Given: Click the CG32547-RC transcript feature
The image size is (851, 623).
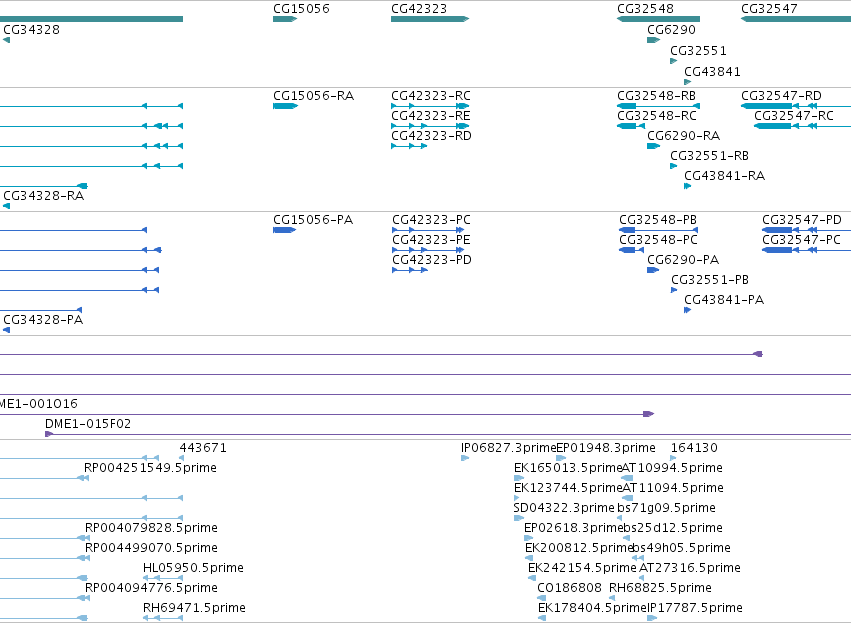Looking at the screenshot, I should [802, 126].
